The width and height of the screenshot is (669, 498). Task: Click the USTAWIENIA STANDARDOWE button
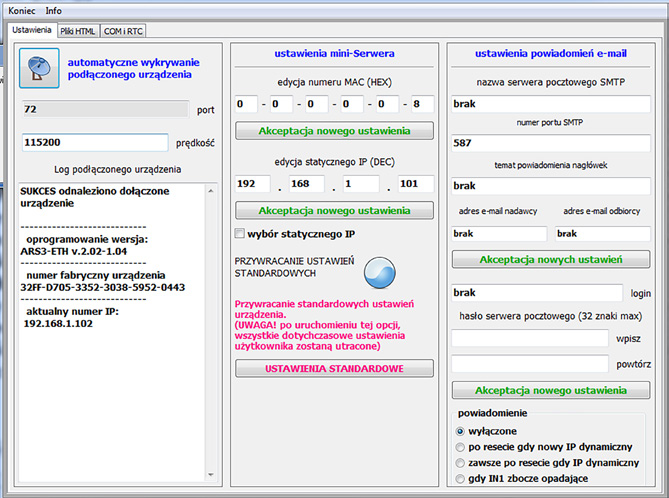(334, 369)
